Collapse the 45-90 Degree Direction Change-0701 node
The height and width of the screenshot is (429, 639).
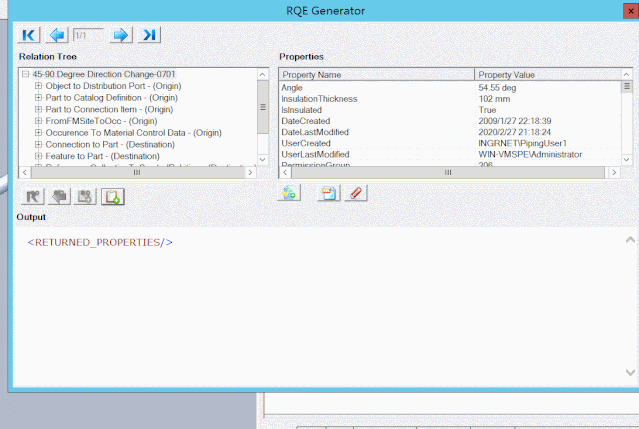click(x=26, y=74)
